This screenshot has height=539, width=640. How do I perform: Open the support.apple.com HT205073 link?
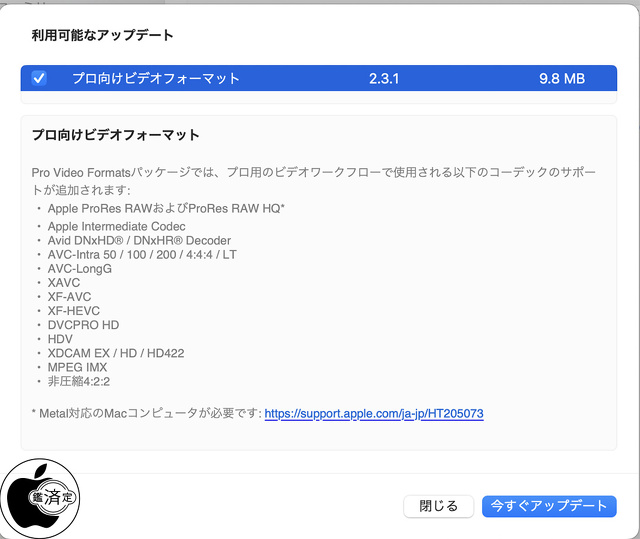(x=373, y=413)
